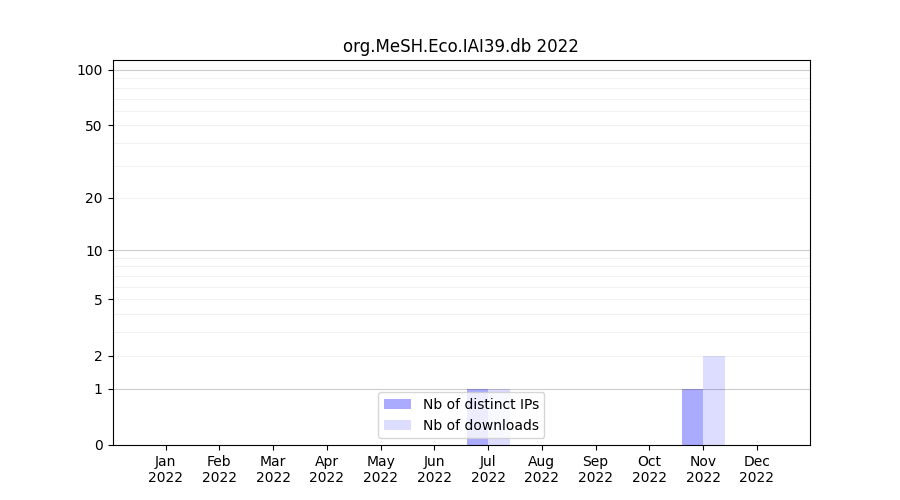Click the July downloads bar
Screen dimensions: 900x500
(x=499, y=441)
